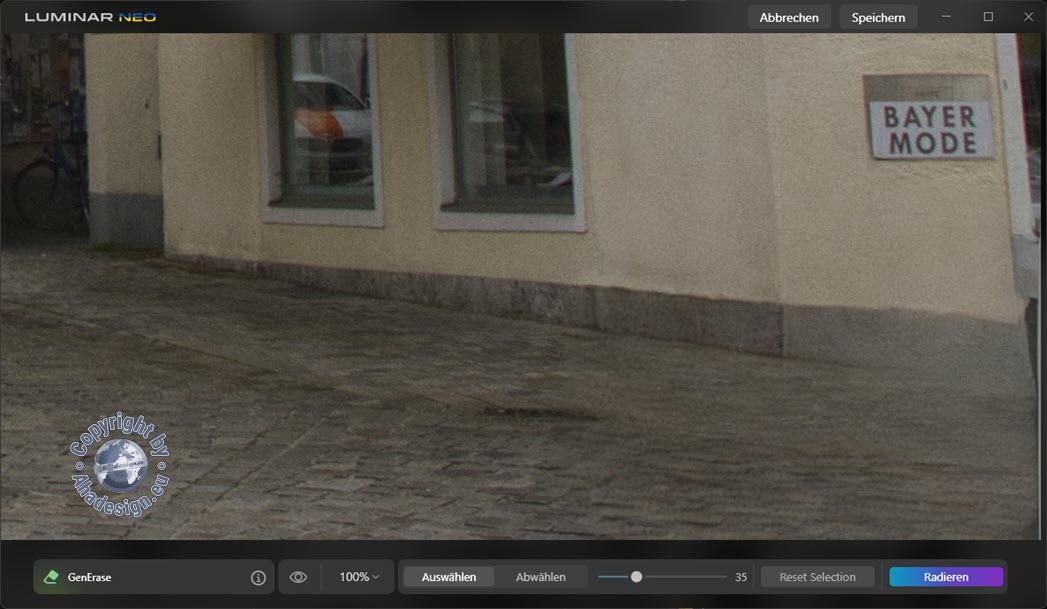
Task: Click the Reset Selection button
Action: pyautogui.click(x=817, y=577)
